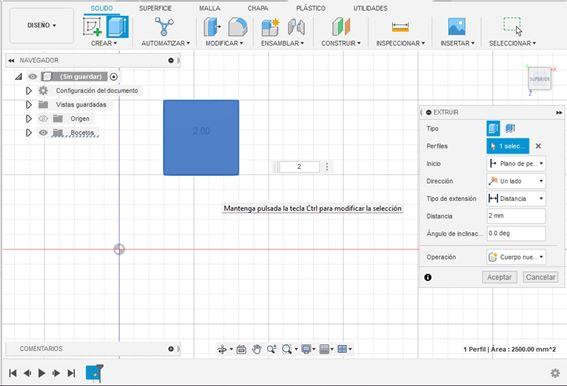
Task: Select the Fillet icon under Modificar
Action: (x=238, y=27)
